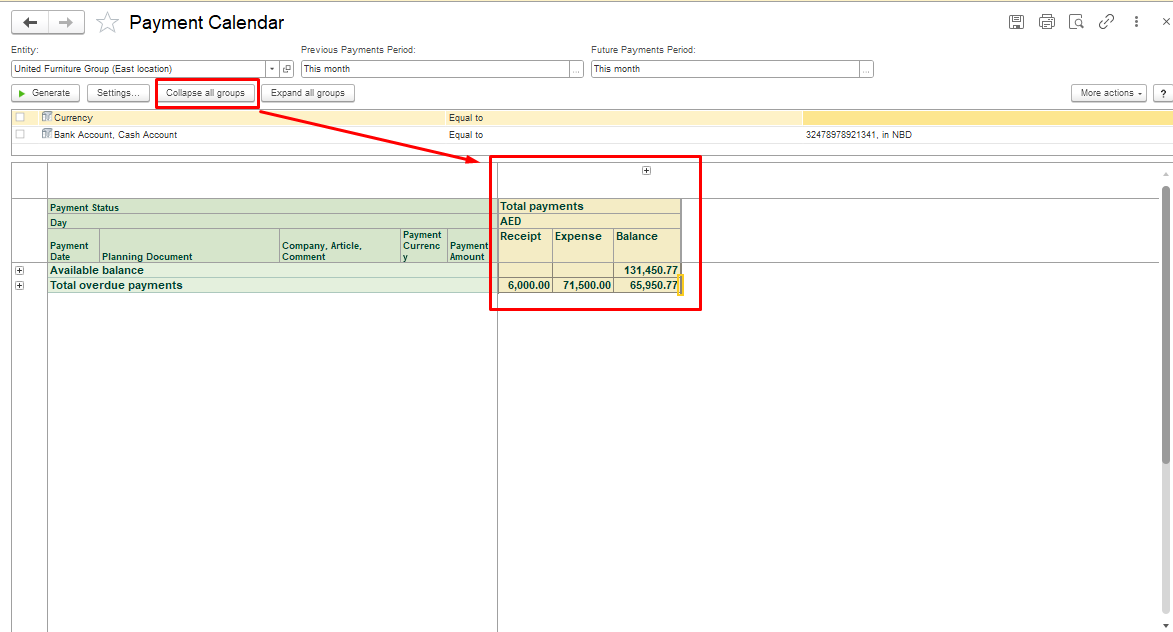The width and height of the screenshot is (1173, 632).
Task: Click the forward navigation arrow
Action: [66, 22]
